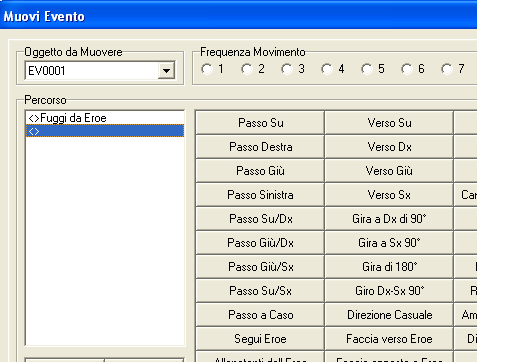The width and height of the screenshot is (512, 362).
Task: Add Gira di 180° command
Action: tap(389, 267)
